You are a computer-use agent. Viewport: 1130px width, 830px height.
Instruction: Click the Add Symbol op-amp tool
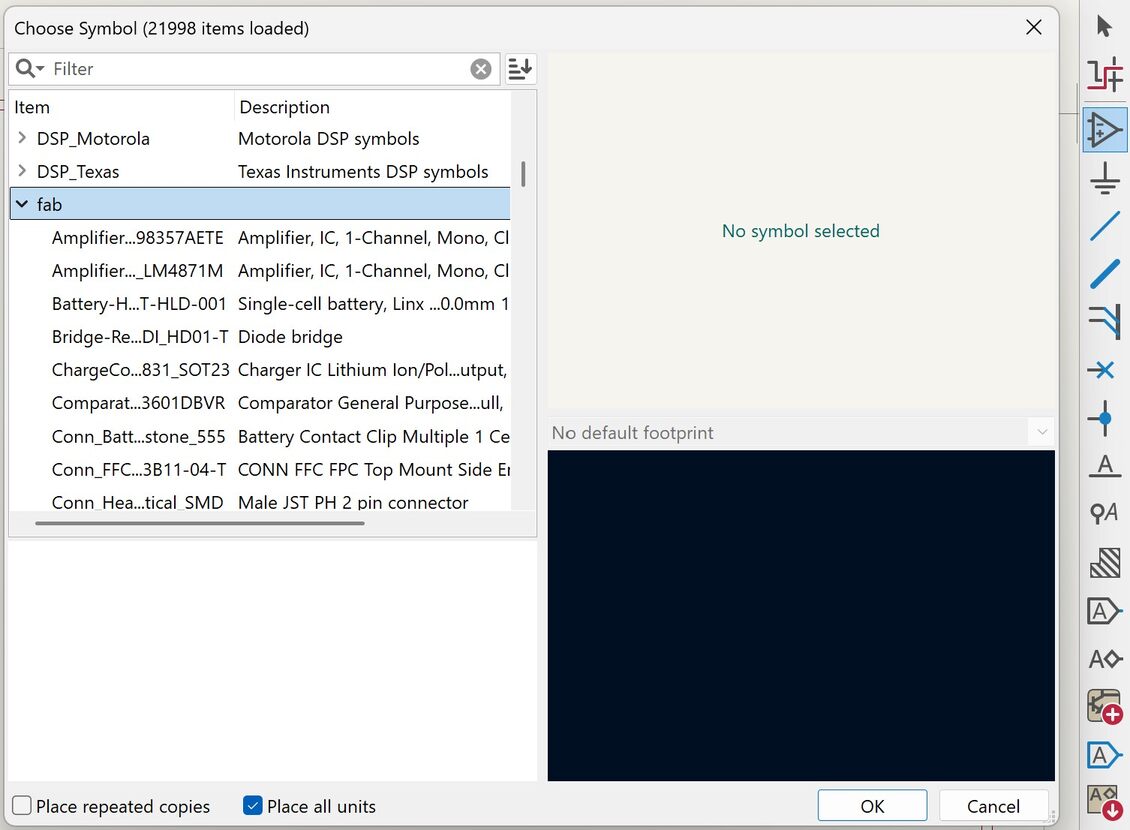[x=1104, y=130]
